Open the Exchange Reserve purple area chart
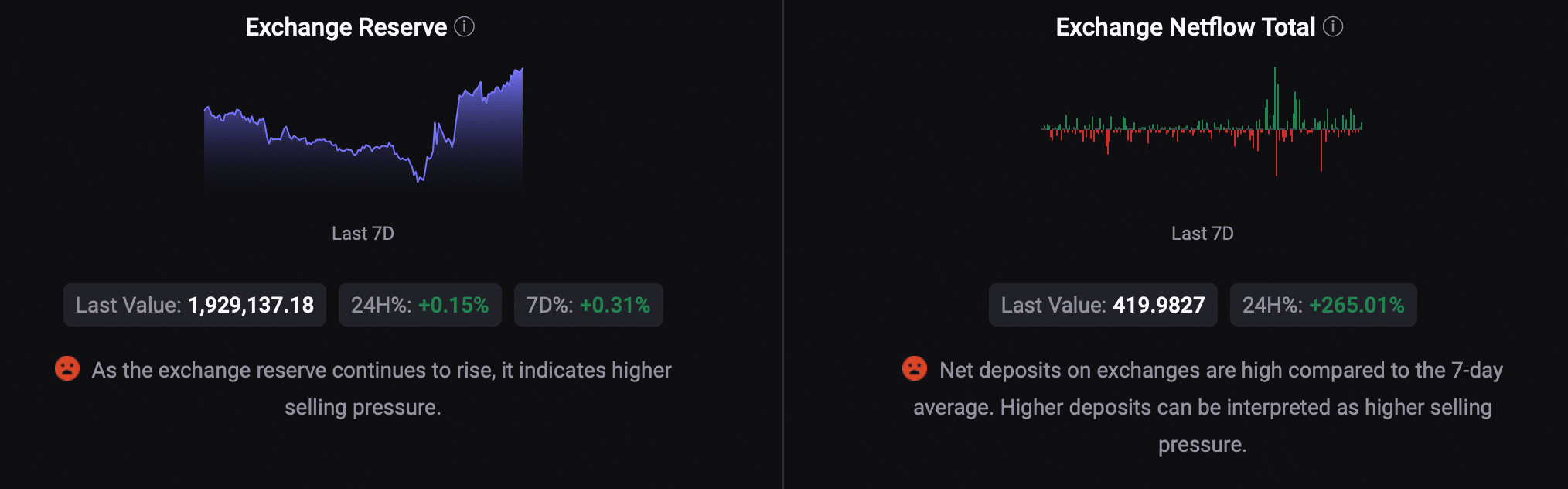This screenshot has height=489, width=1568. coord(363,128)
